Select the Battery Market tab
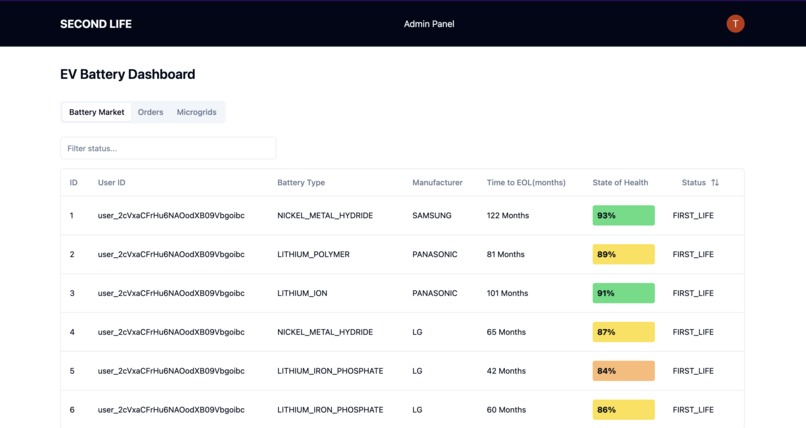Screen dimensions: 806x428 click(x=97, y=112)
